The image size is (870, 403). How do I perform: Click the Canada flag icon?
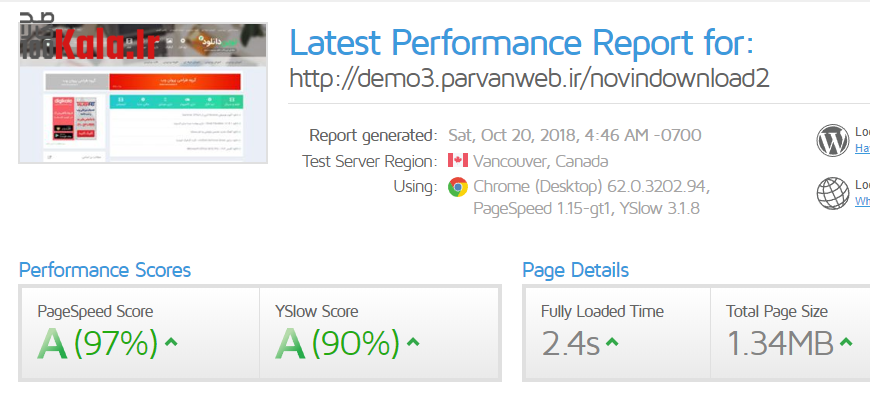458,161
